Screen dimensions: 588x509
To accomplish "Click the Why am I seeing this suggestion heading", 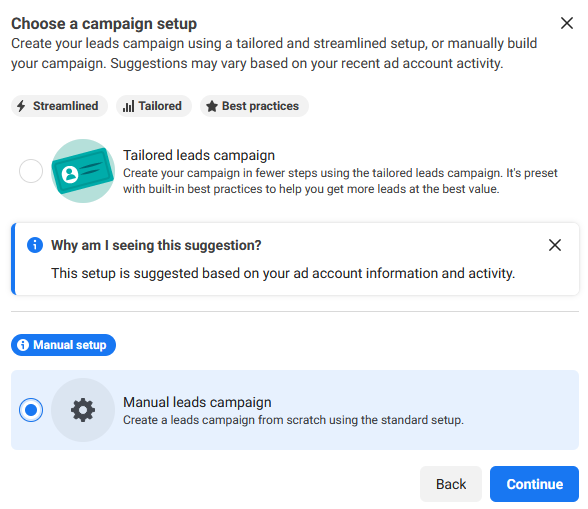I will (156, 245).
